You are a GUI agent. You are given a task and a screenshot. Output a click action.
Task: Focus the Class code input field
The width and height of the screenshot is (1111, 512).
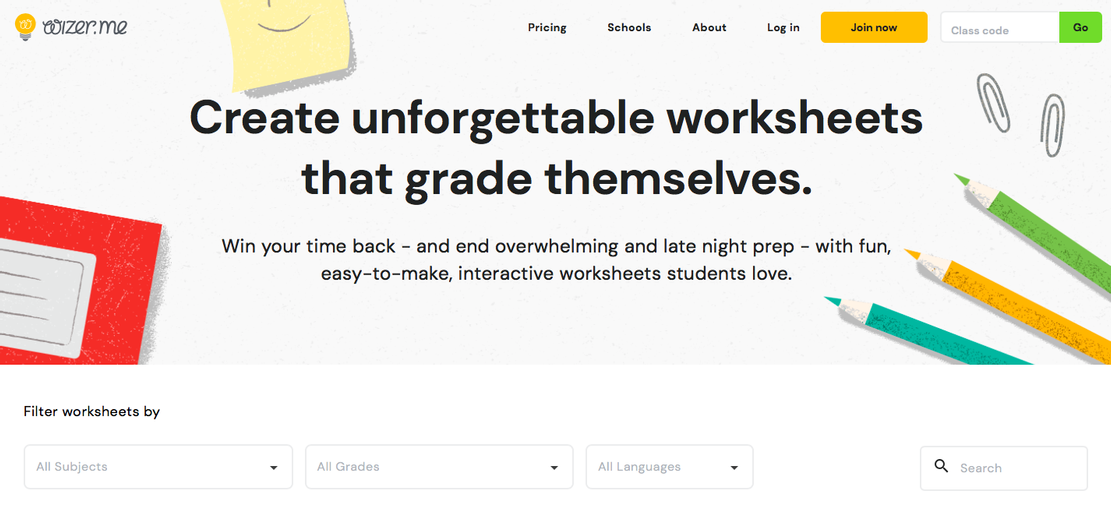pos(1000,28)
